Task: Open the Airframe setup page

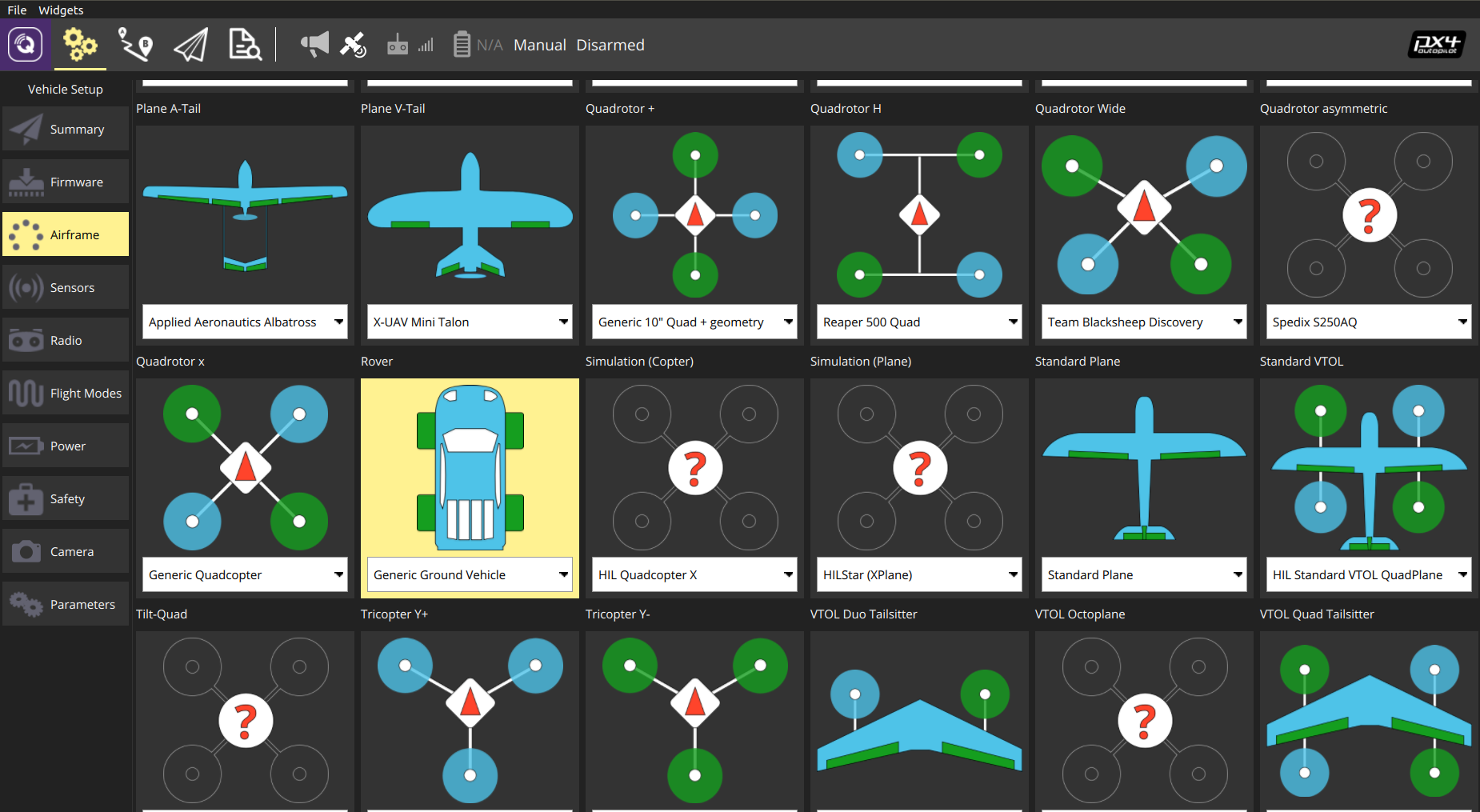Action: click(x=66, y=234)
